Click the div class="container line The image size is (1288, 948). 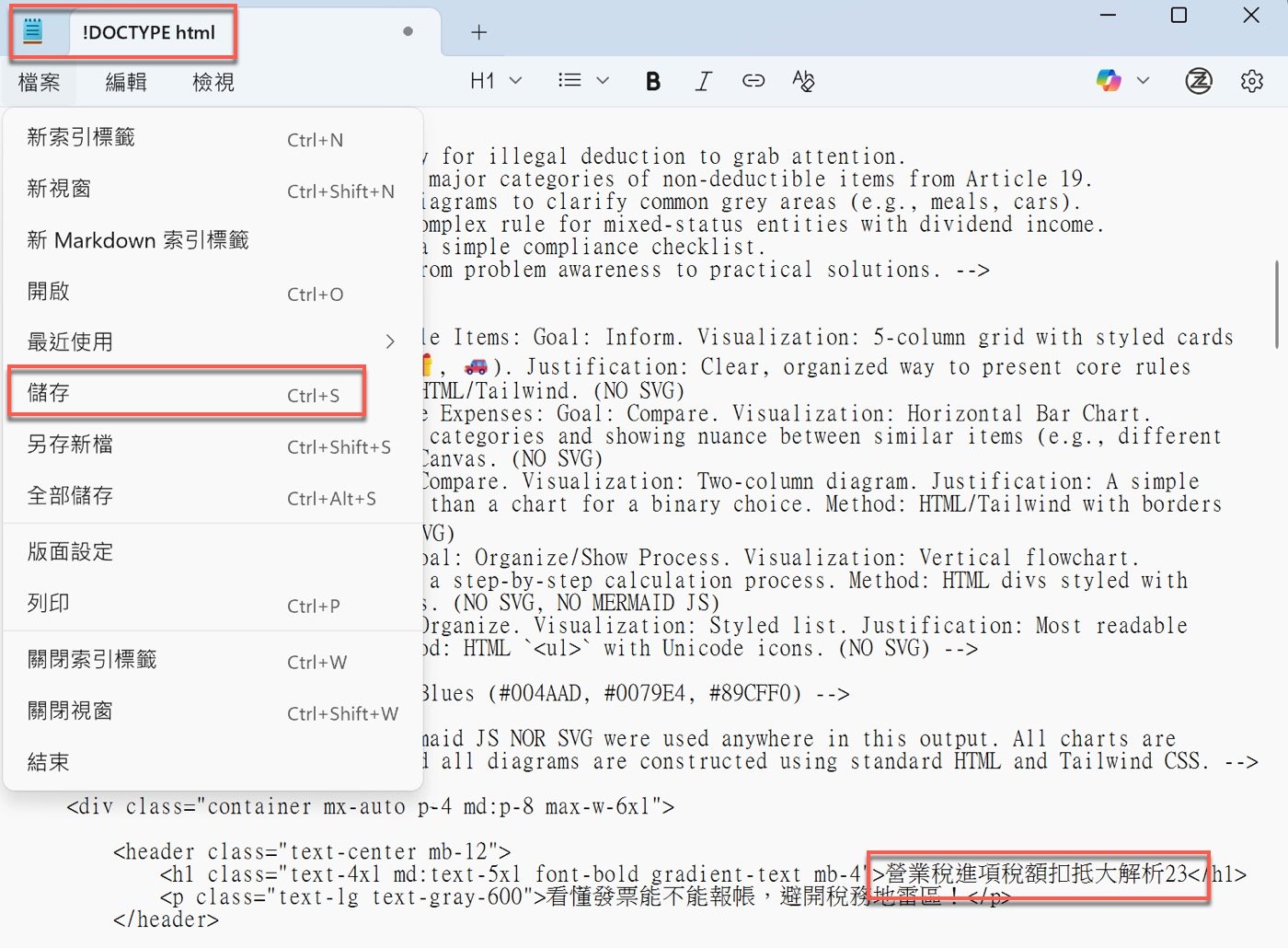tap(370, 806)
